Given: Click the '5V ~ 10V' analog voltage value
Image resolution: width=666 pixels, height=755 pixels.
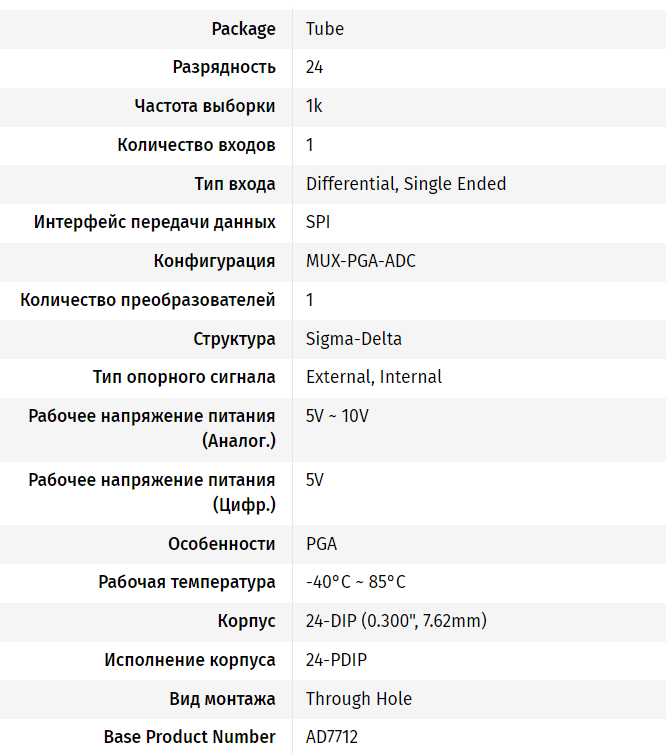Looking at the screenshot, I should pos(337,416).
